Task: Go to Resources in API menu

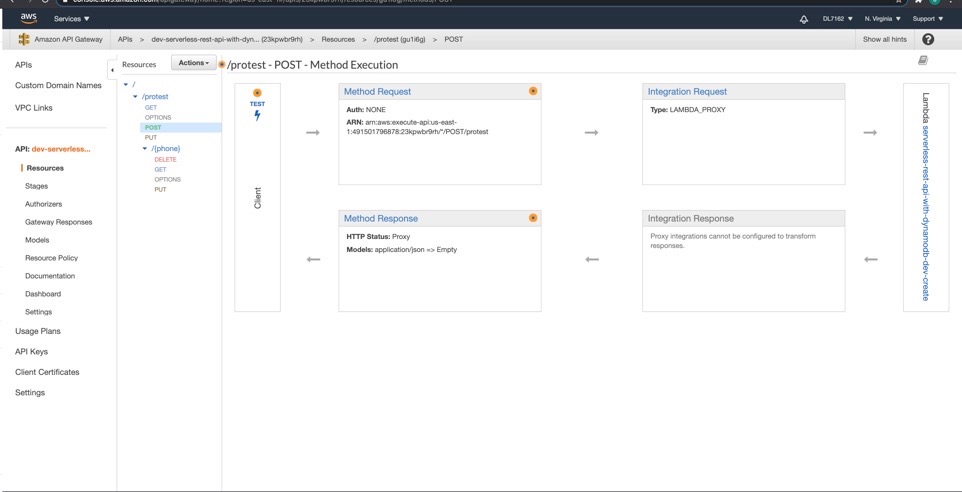Action: pyautogui.click(x=45, y=168)
